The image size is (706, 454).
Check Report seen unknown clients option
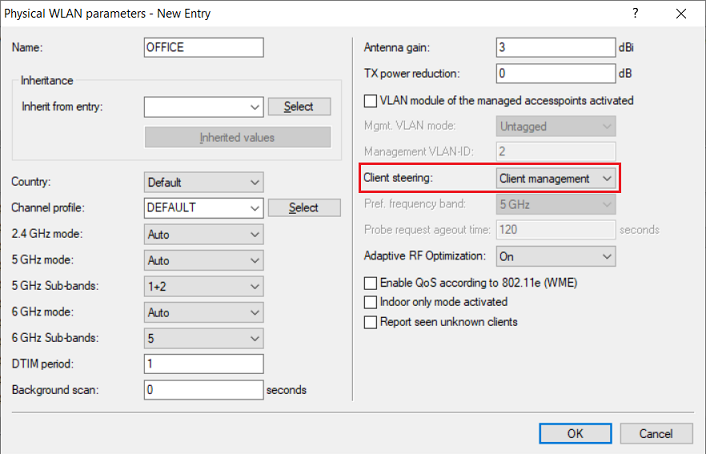coord(371,322)
